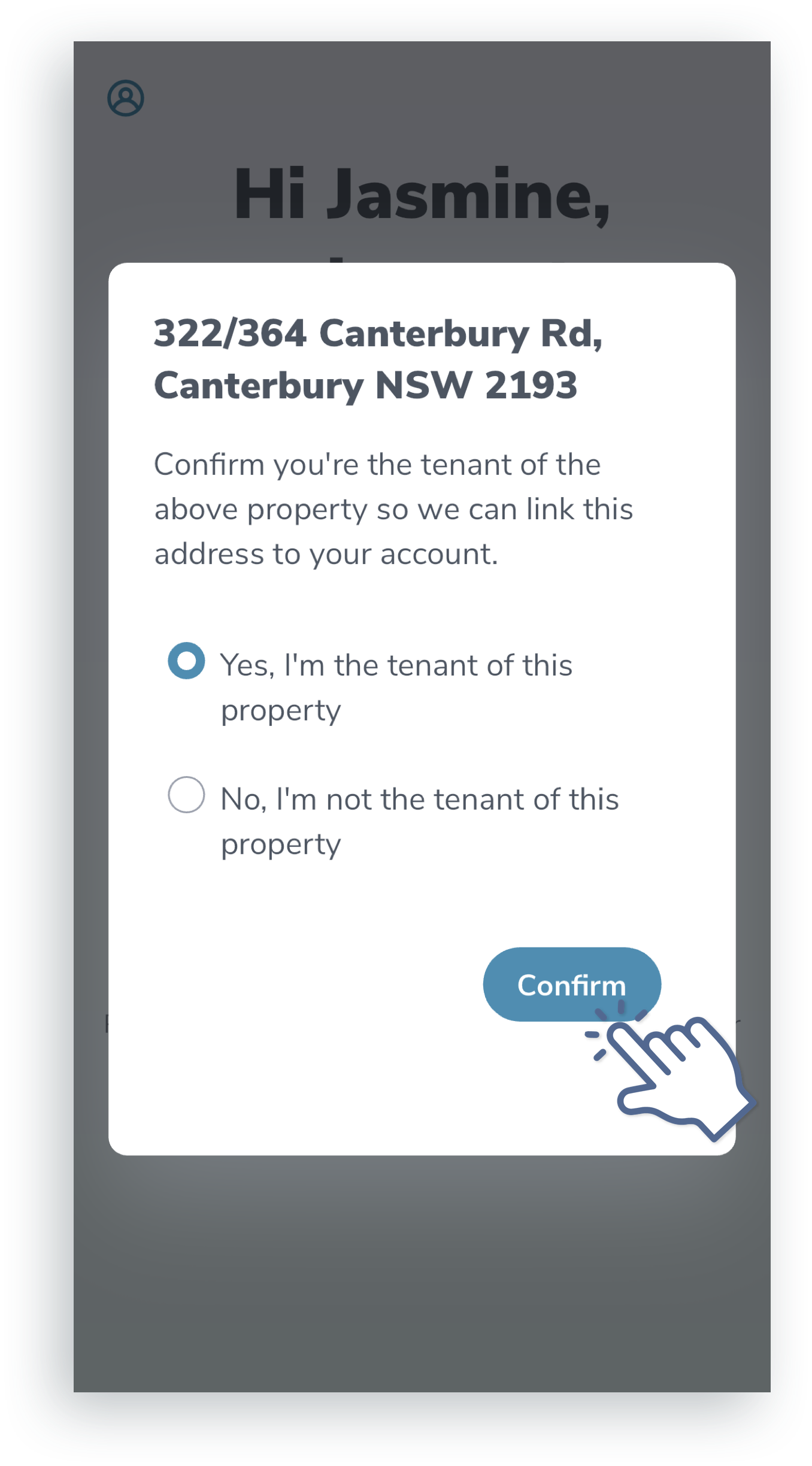The image size is (812, 1466).
Task: Click the "Hi Jasmine," greeting heading
Action: pos(422,195)
